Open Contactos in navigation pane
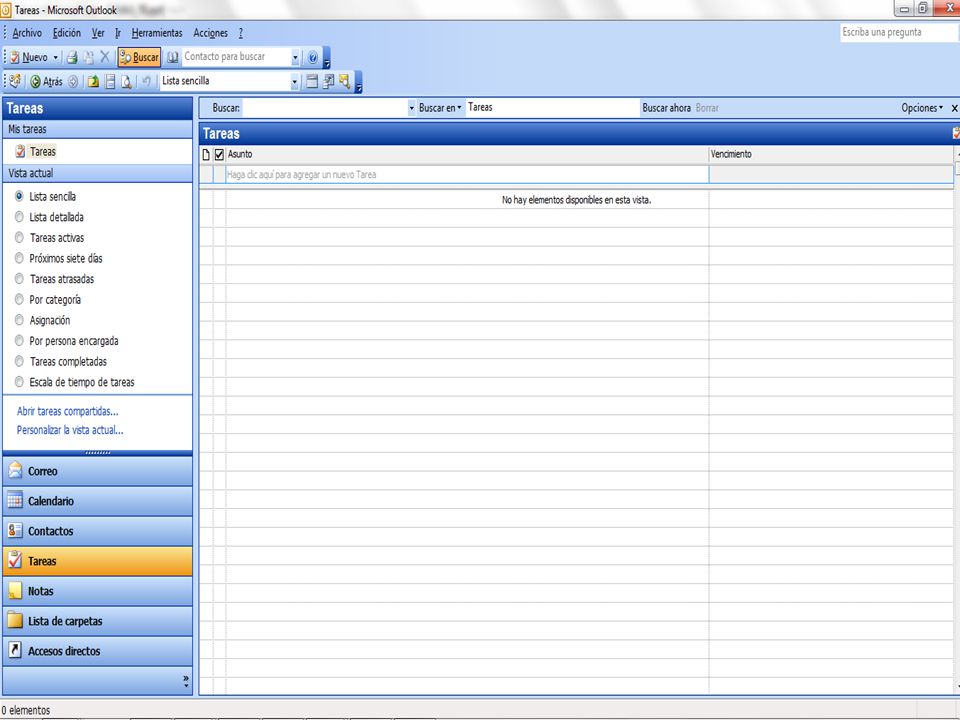 tap(97, 531)
